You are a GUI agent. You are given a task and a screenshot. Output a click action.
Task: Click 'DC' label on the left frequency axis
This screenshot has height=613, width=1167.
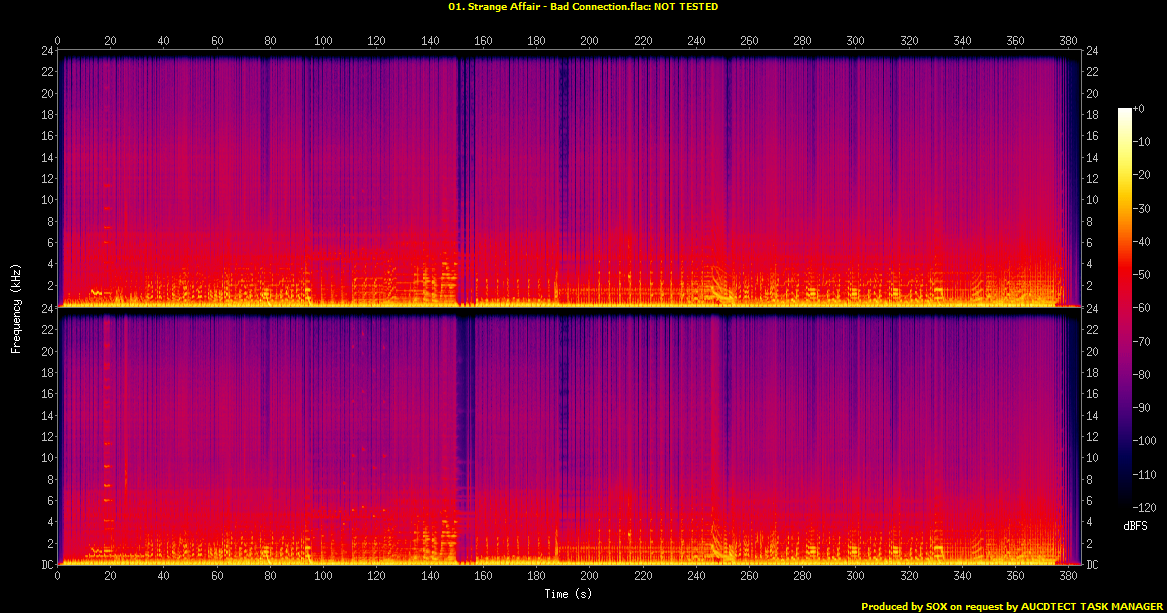pos(47,565)
